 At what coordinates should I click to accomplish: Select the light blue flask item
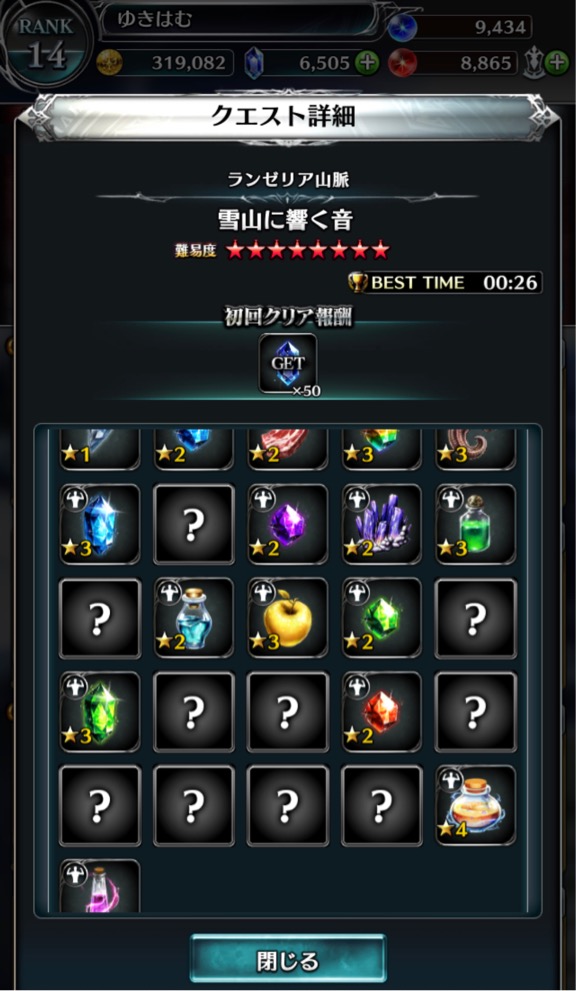pos(193,618)
